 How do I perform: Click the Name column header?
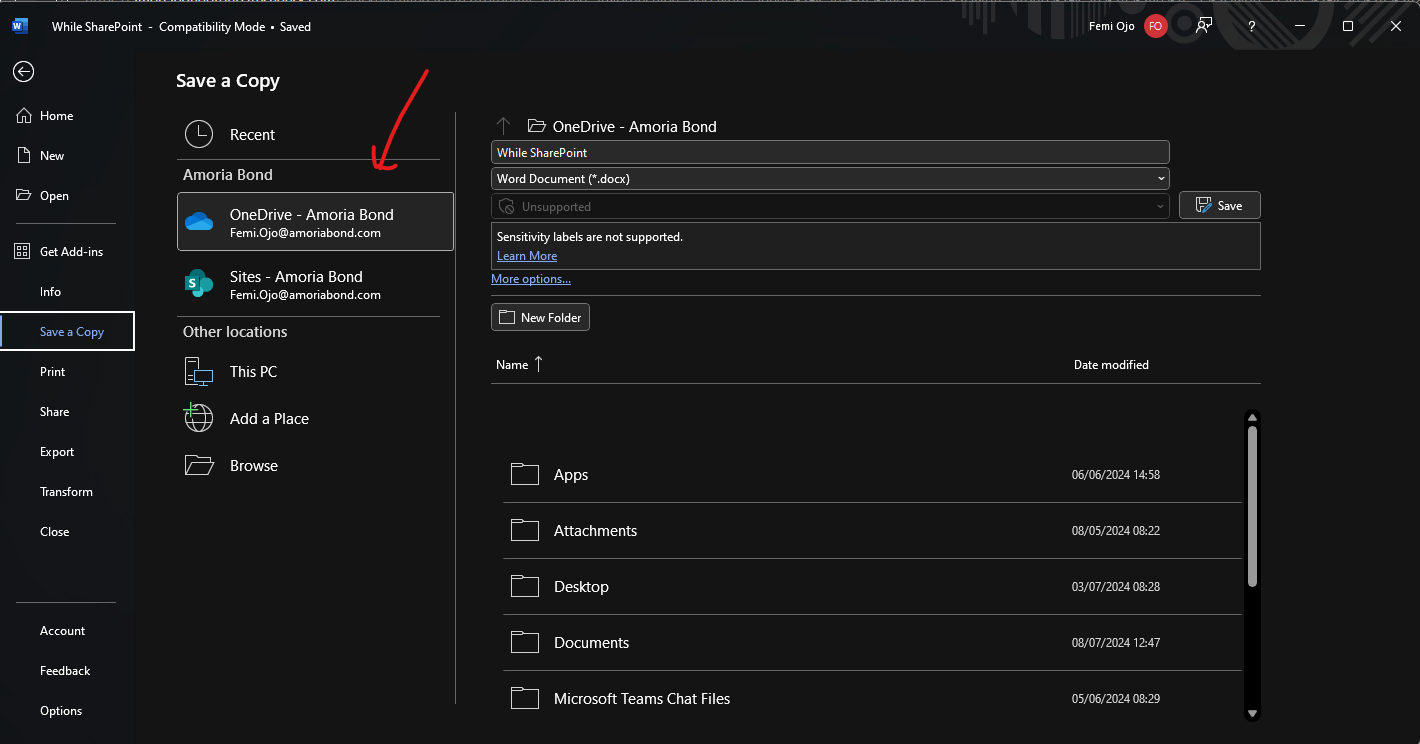[x=512, y=365]
